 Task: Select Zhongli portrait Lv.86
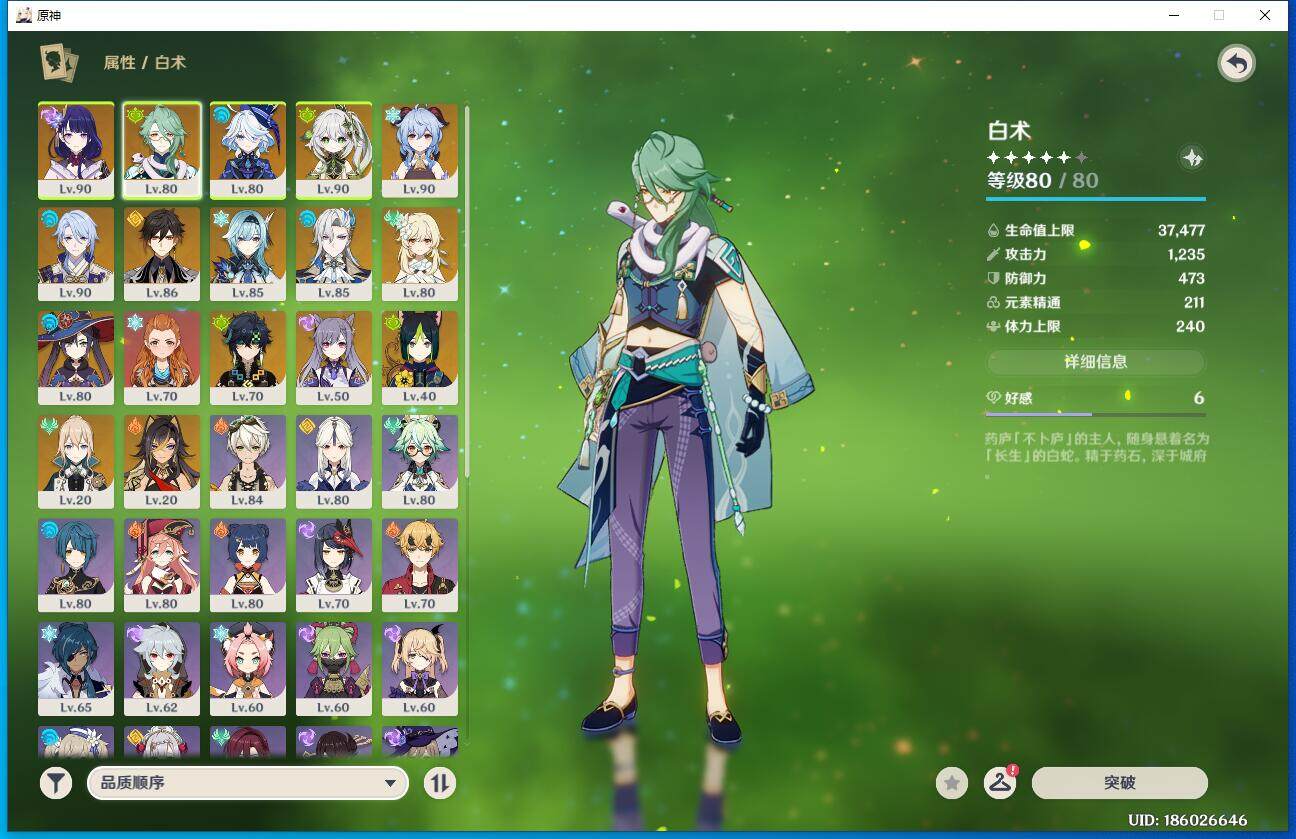162,254
